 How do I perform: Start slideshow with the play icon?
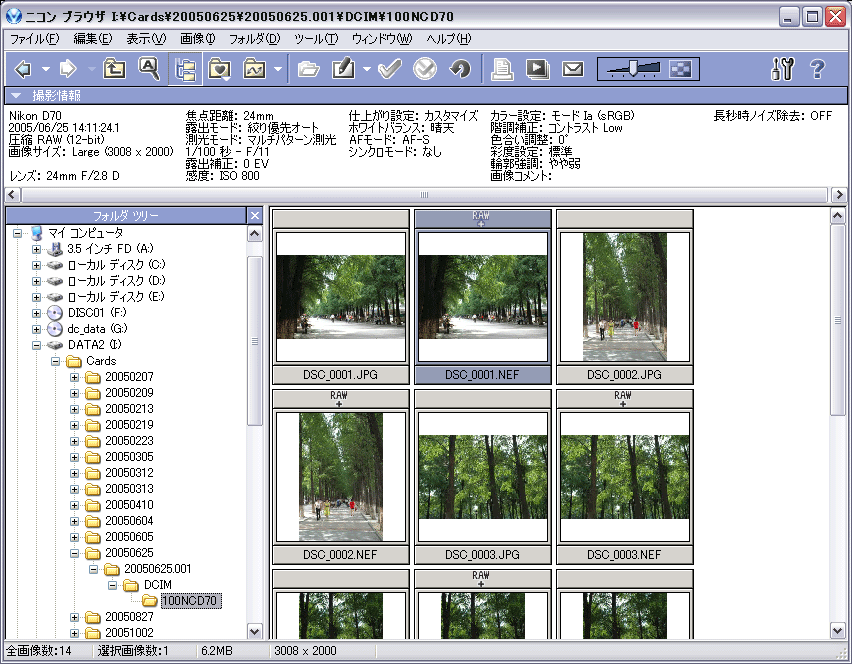[x=537, y=69]
